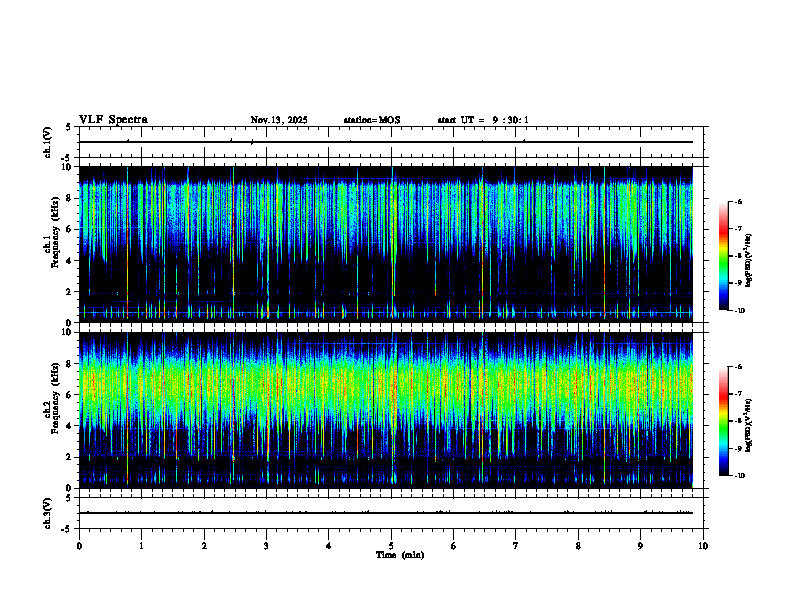Click the ch.3 voltage waveform trace panel

pos(391,513)
